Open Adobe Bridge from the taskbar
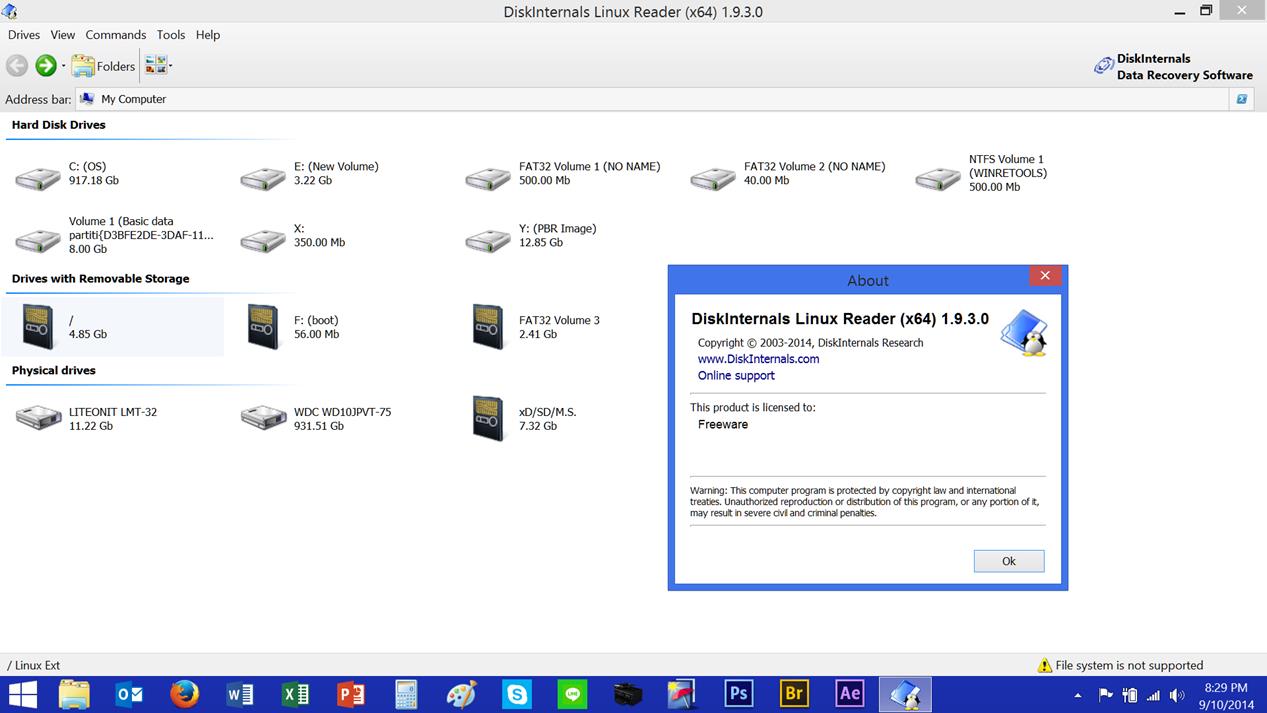 coord(794,694)
